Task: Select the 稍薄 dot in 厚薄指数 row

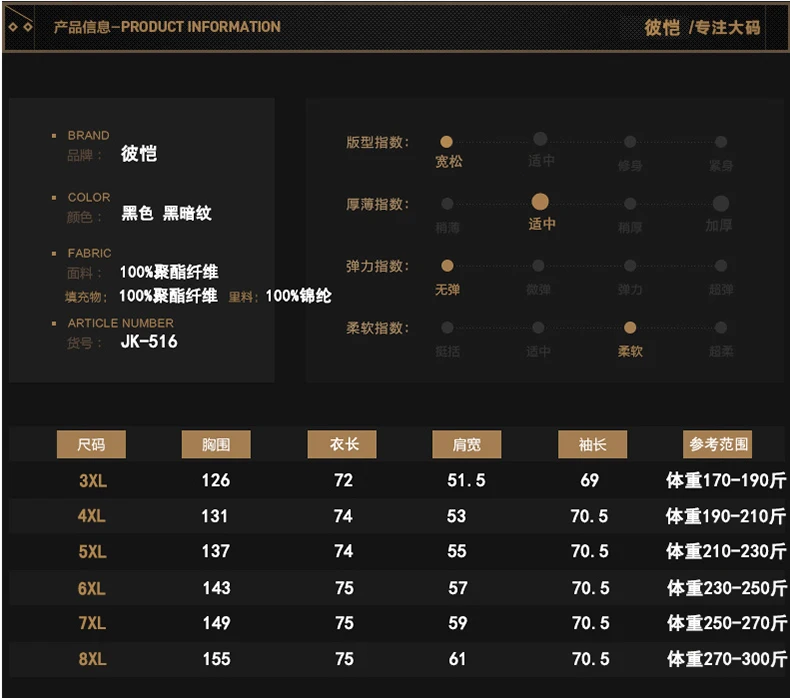Action: pos(447,204)
